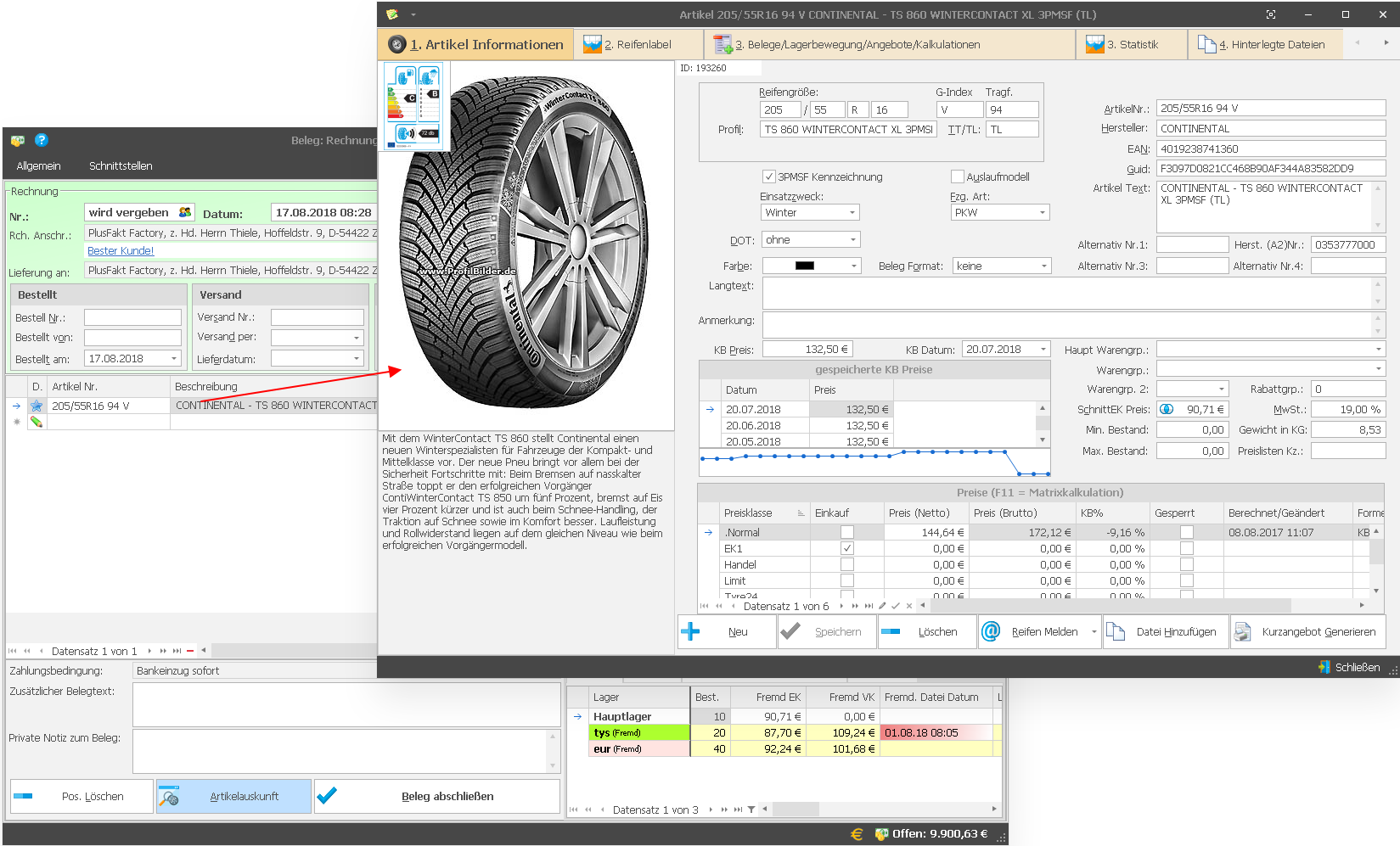This screenshot has height=846, width=1400.
Task: Click the red minus in the positions navigator
Action: click(190, 651)
